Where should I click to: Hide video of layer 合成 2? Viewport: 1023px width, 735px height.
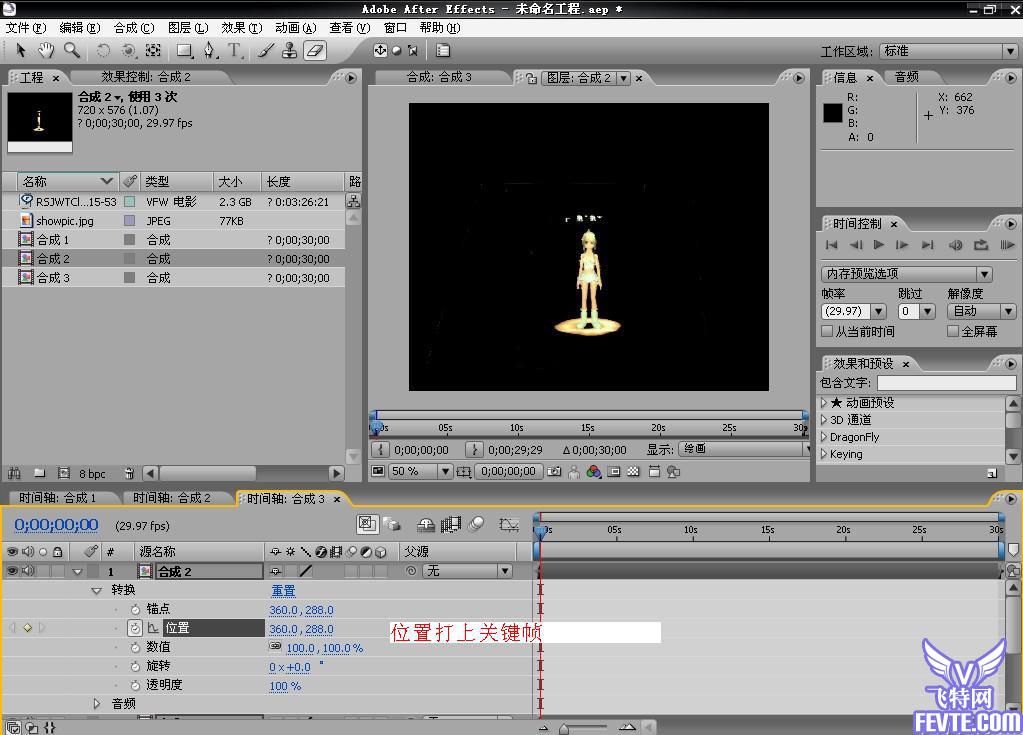[12, 571]
